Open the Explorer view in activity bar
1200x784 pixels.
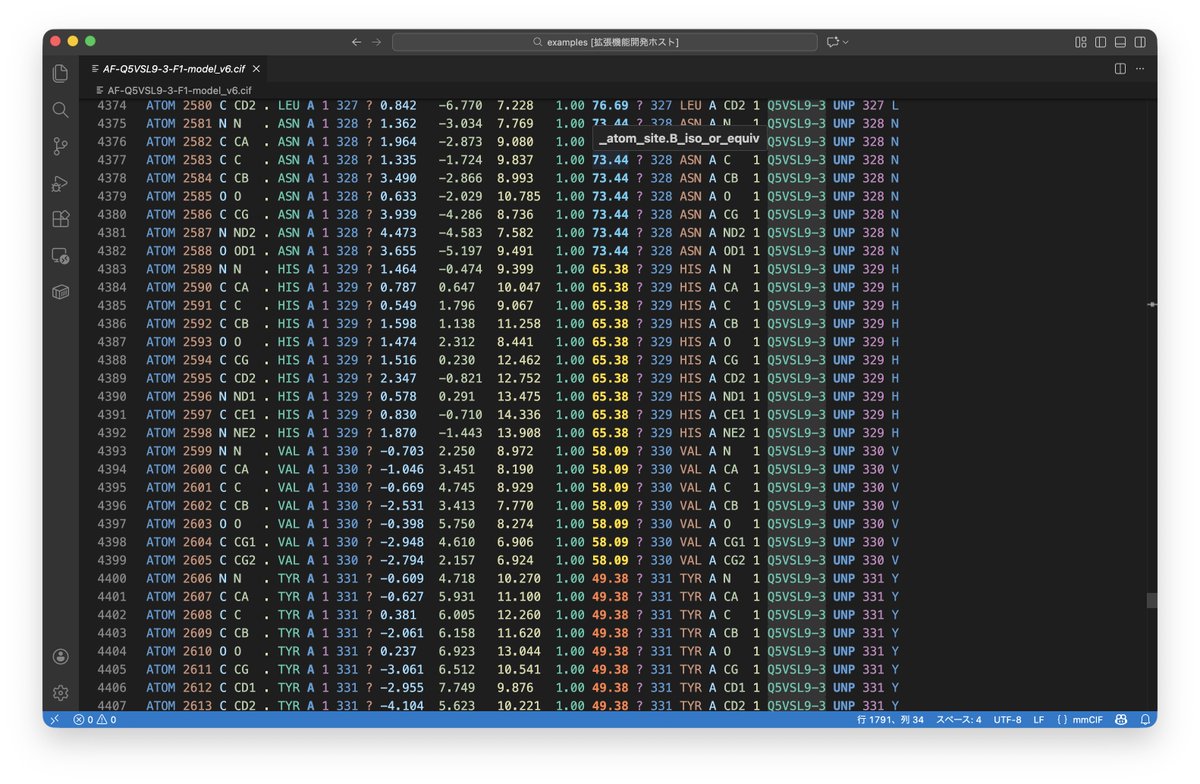point(60,73)
